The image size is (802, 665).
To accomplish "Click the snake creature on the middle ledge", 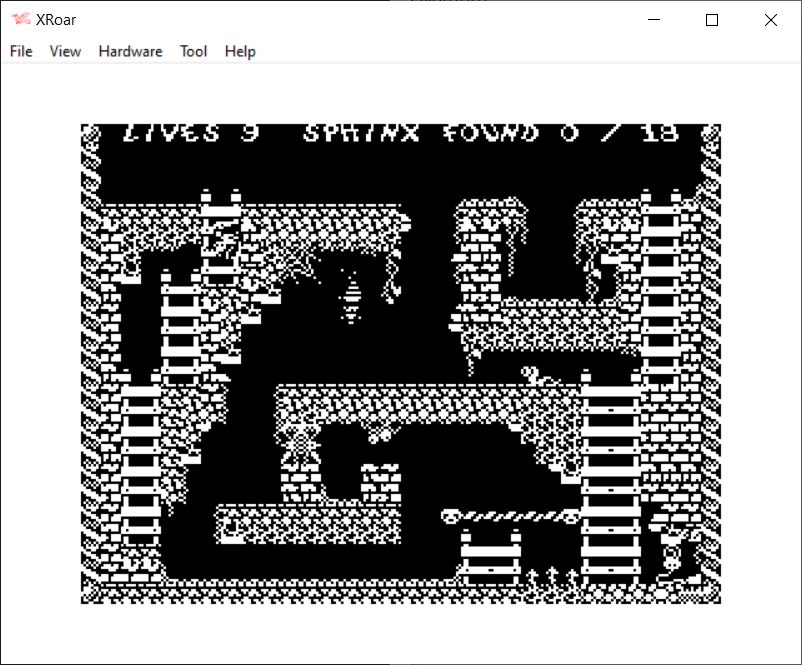I will point(536,376).
